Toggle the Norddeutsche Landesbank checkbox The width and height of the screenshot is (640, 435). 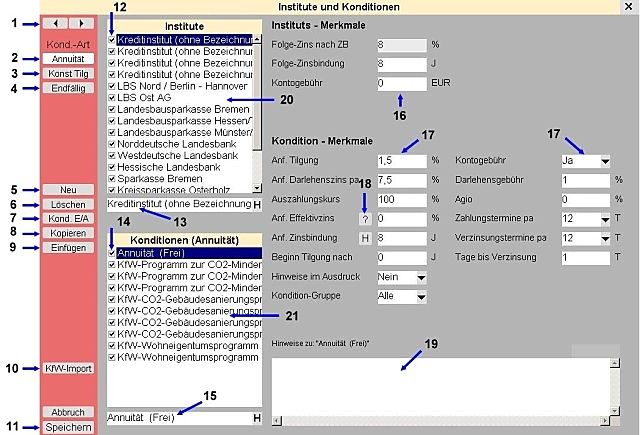[112, 144]
